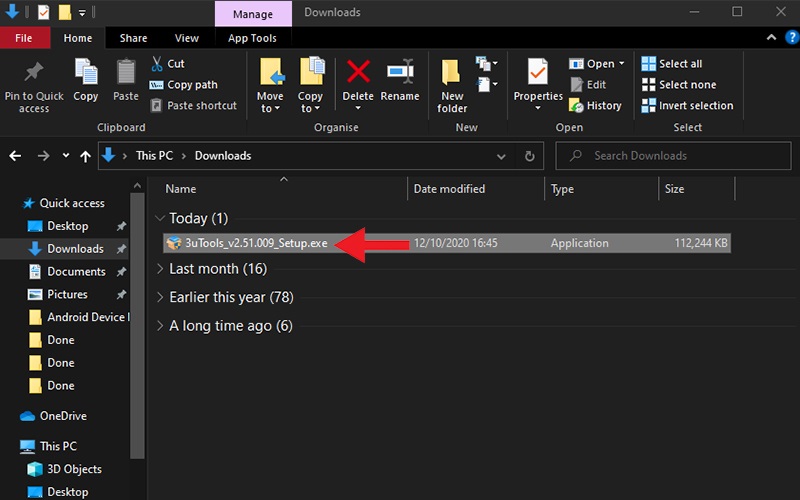
Task: Expand A long time ago (6) group
Action: (x=160, y=326)
